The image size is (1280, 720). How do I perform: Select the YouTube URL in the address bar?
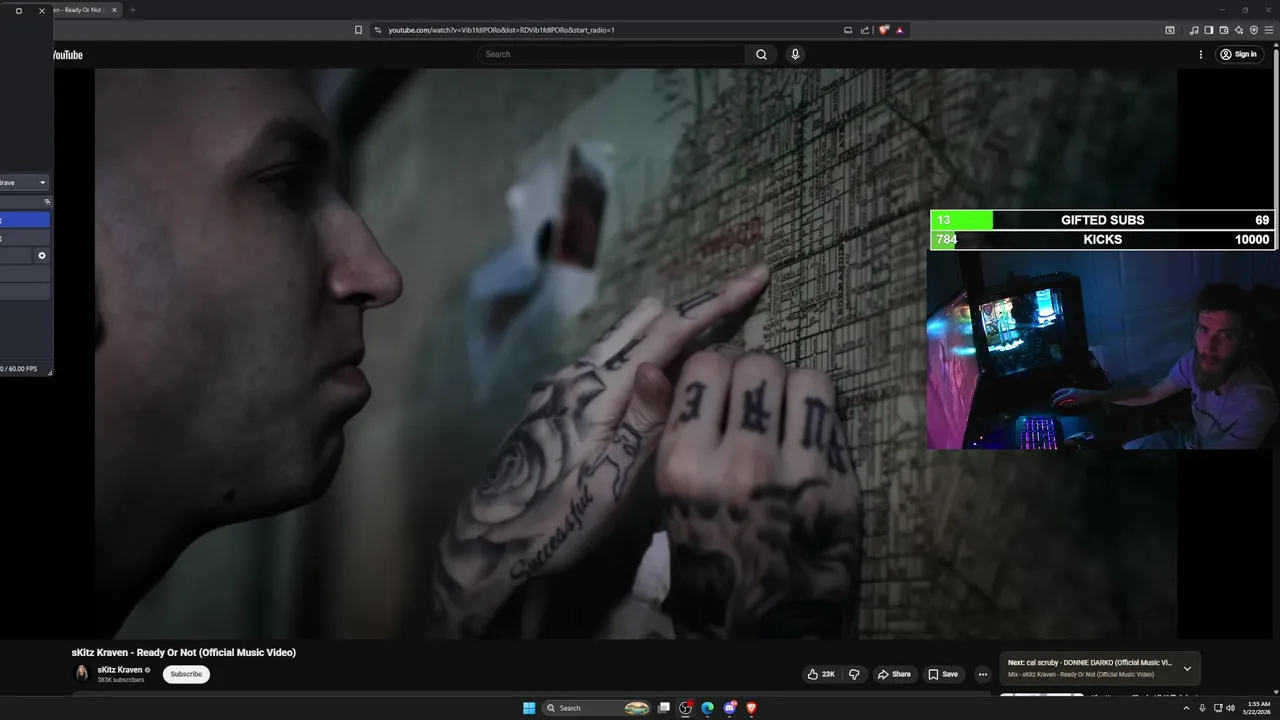tap(501, 30)
